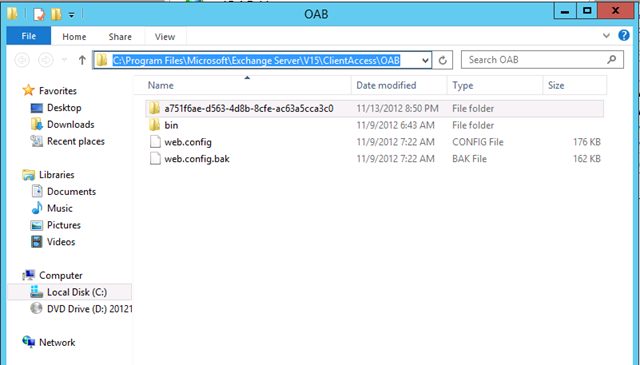Go forward with the Forward arrow
Image resolution: width=640 pixels, height=365 pixels.
pos(46,60)
